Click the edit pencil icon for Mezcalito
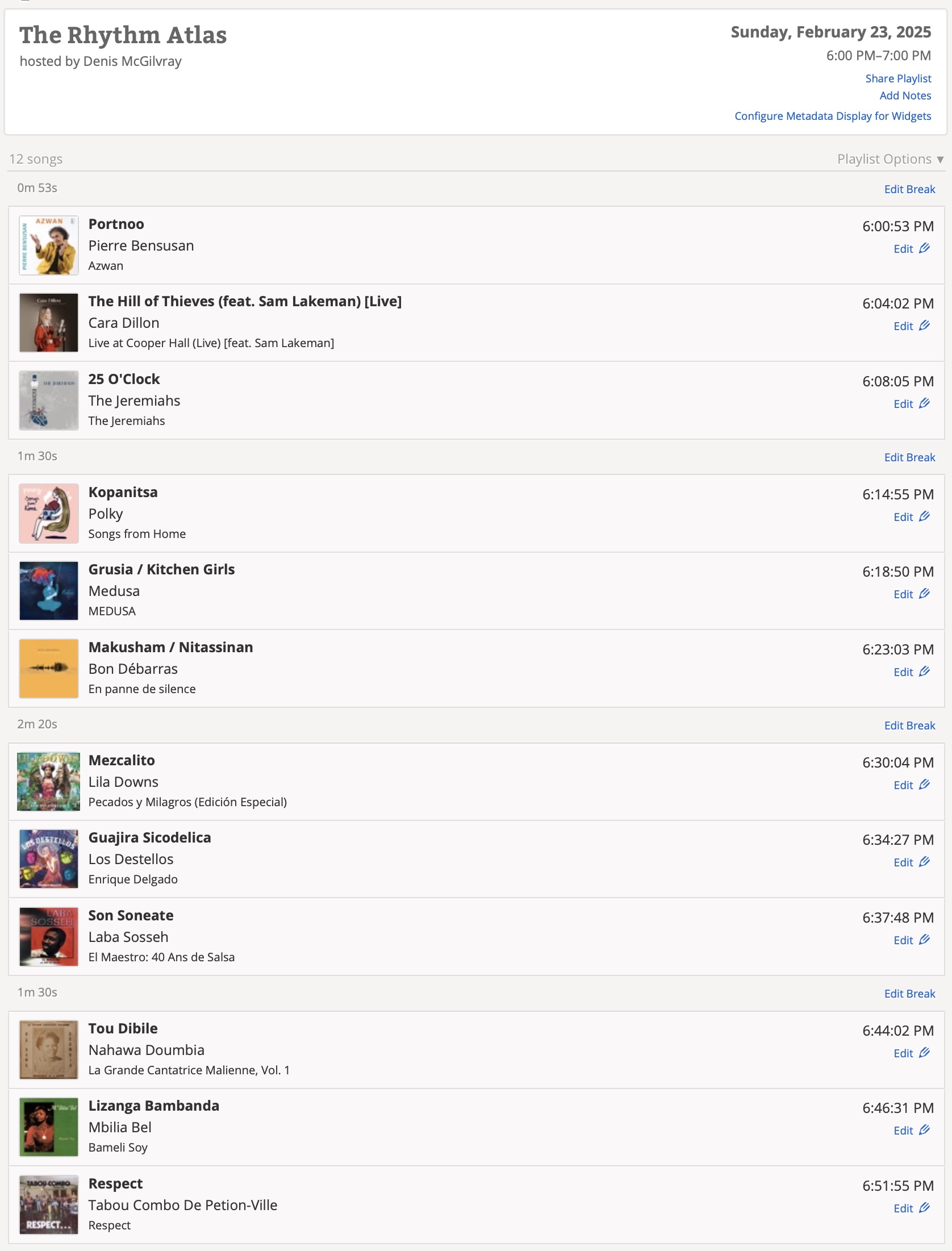This screenshot has height=1251, width=952. 924,785
